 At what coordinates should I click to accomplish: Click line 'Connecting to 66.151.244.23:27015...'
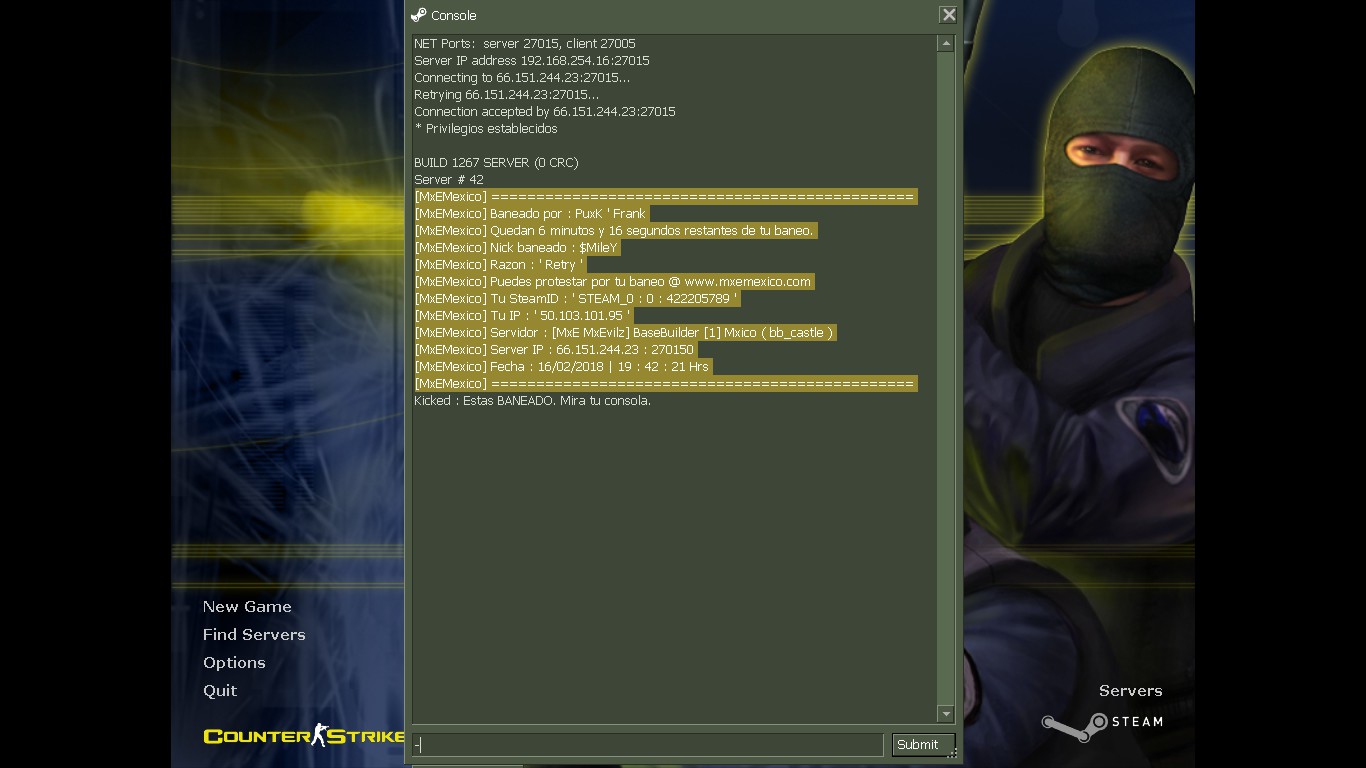pyautogui.click(x=522, y=78)
